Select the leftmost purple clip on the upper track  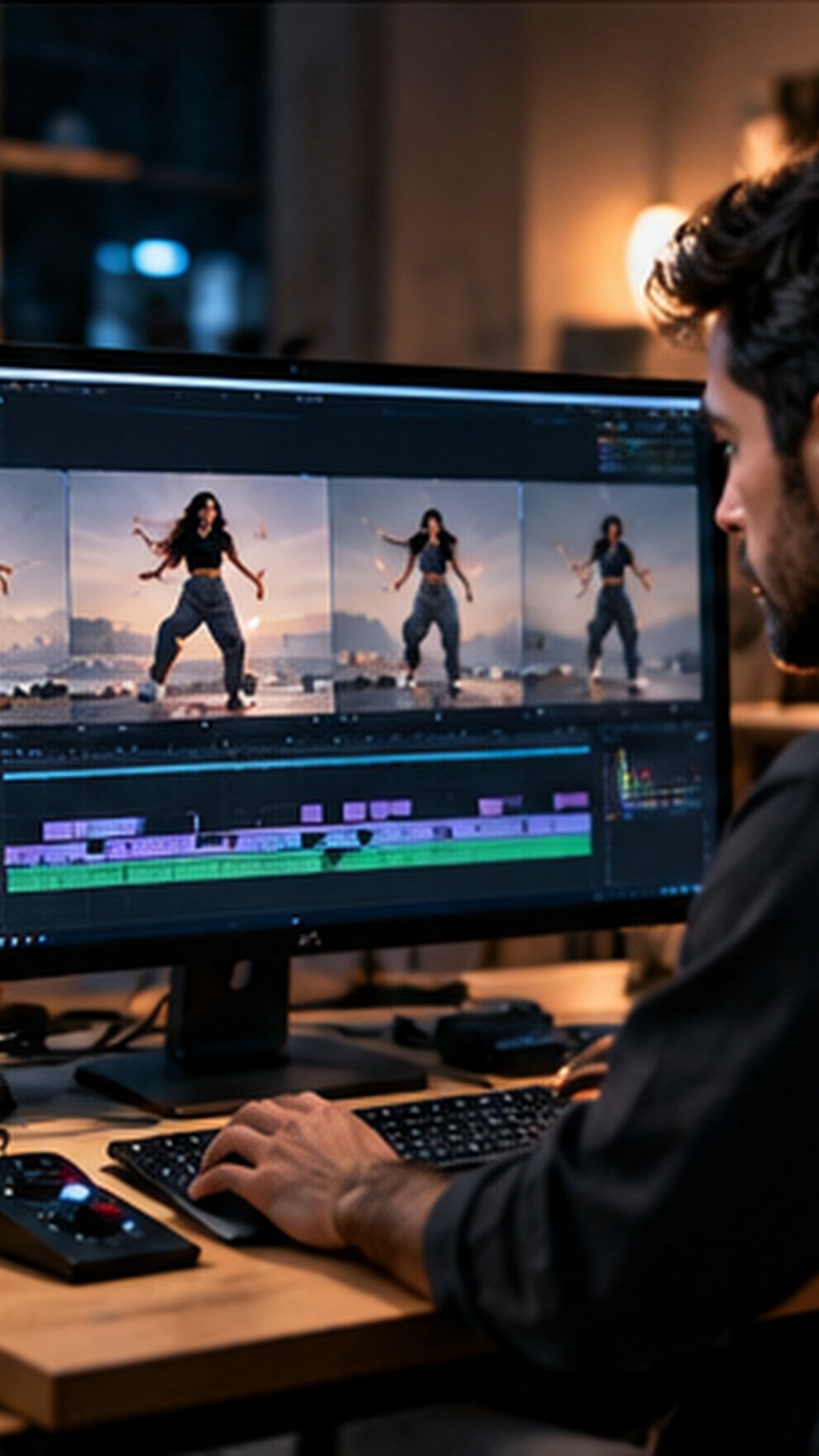[93, 827]
